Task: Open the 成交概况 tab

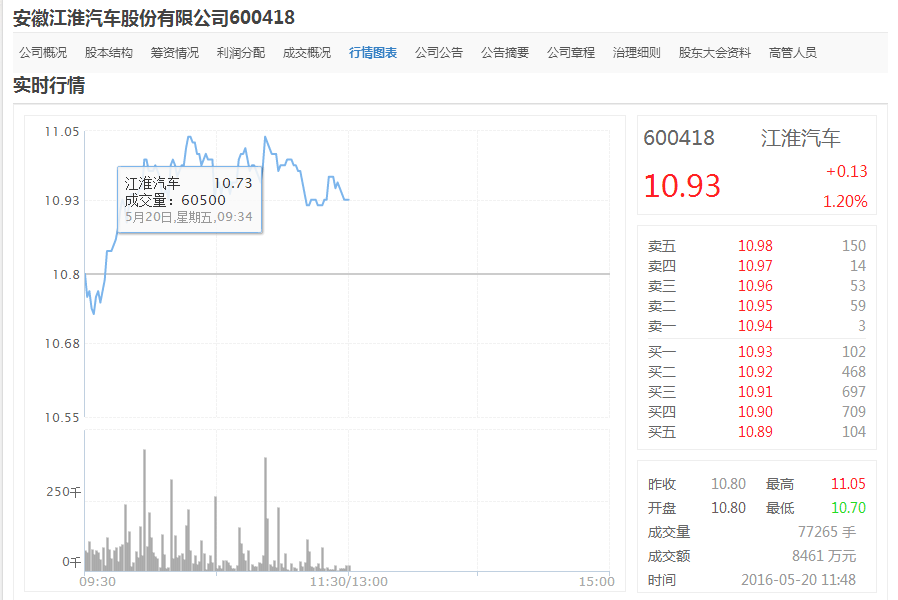Action: pos(307,53)
